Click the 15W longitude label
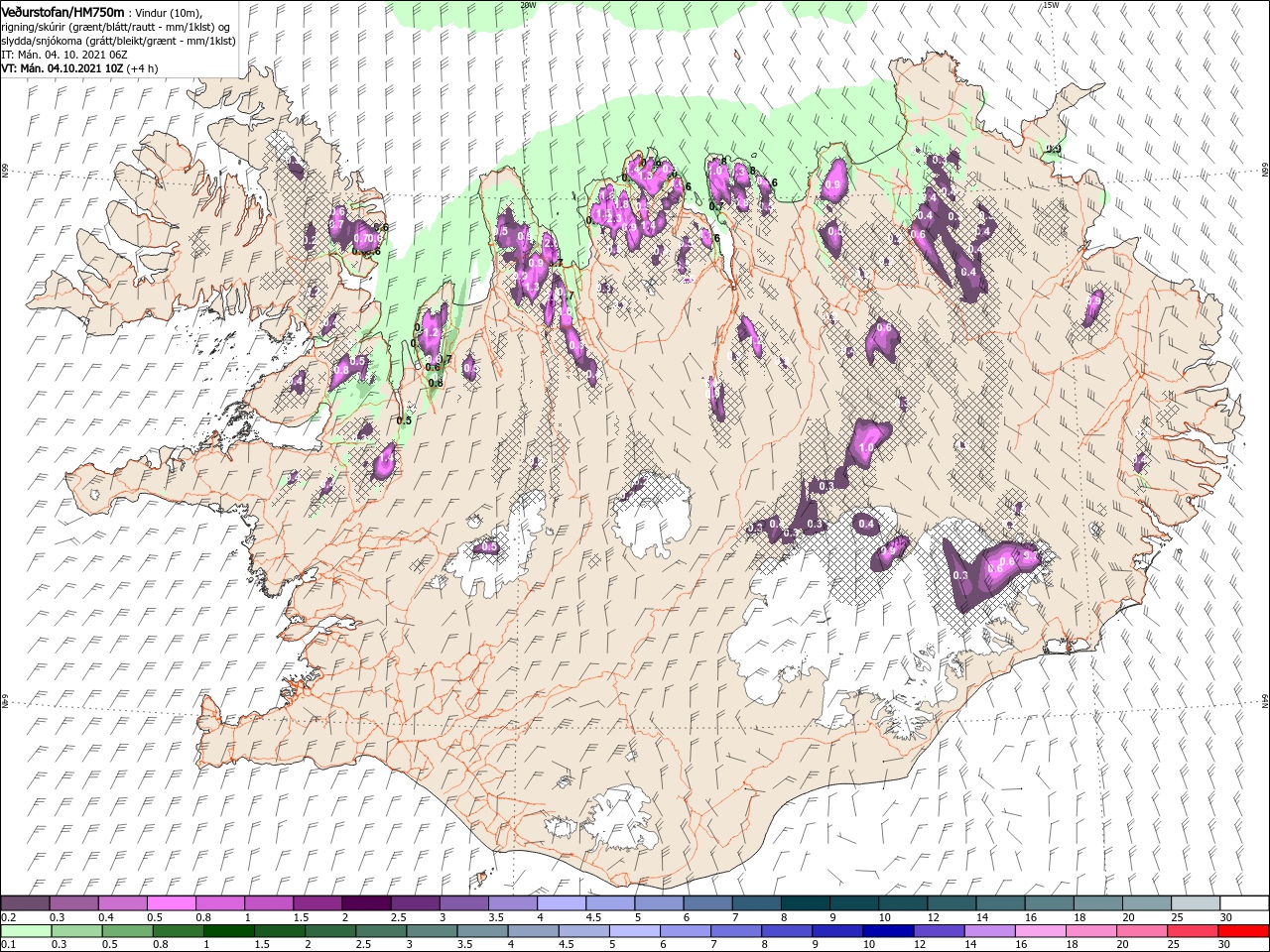1270x952 pixels. 1051,5
